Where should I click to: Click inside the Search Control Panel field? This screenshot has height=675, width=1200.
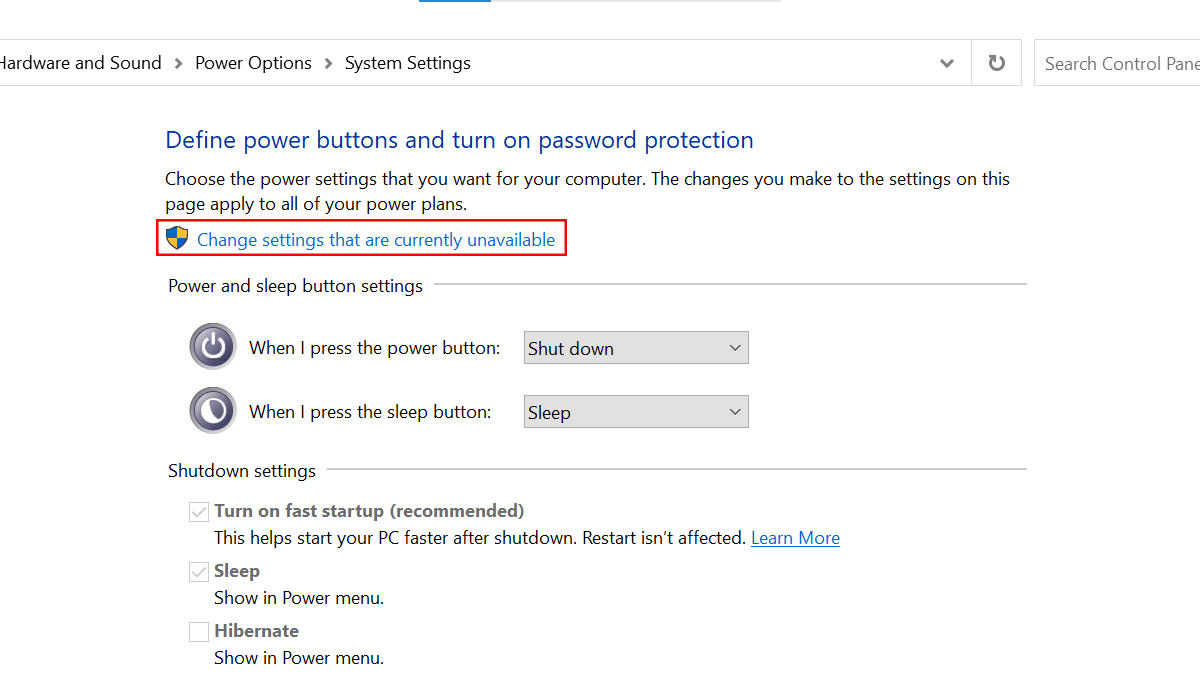point(1120,62)
